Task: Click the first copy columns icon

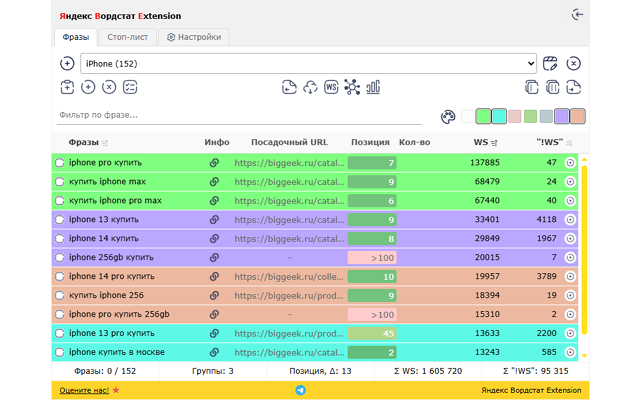Action: [531, 87]
